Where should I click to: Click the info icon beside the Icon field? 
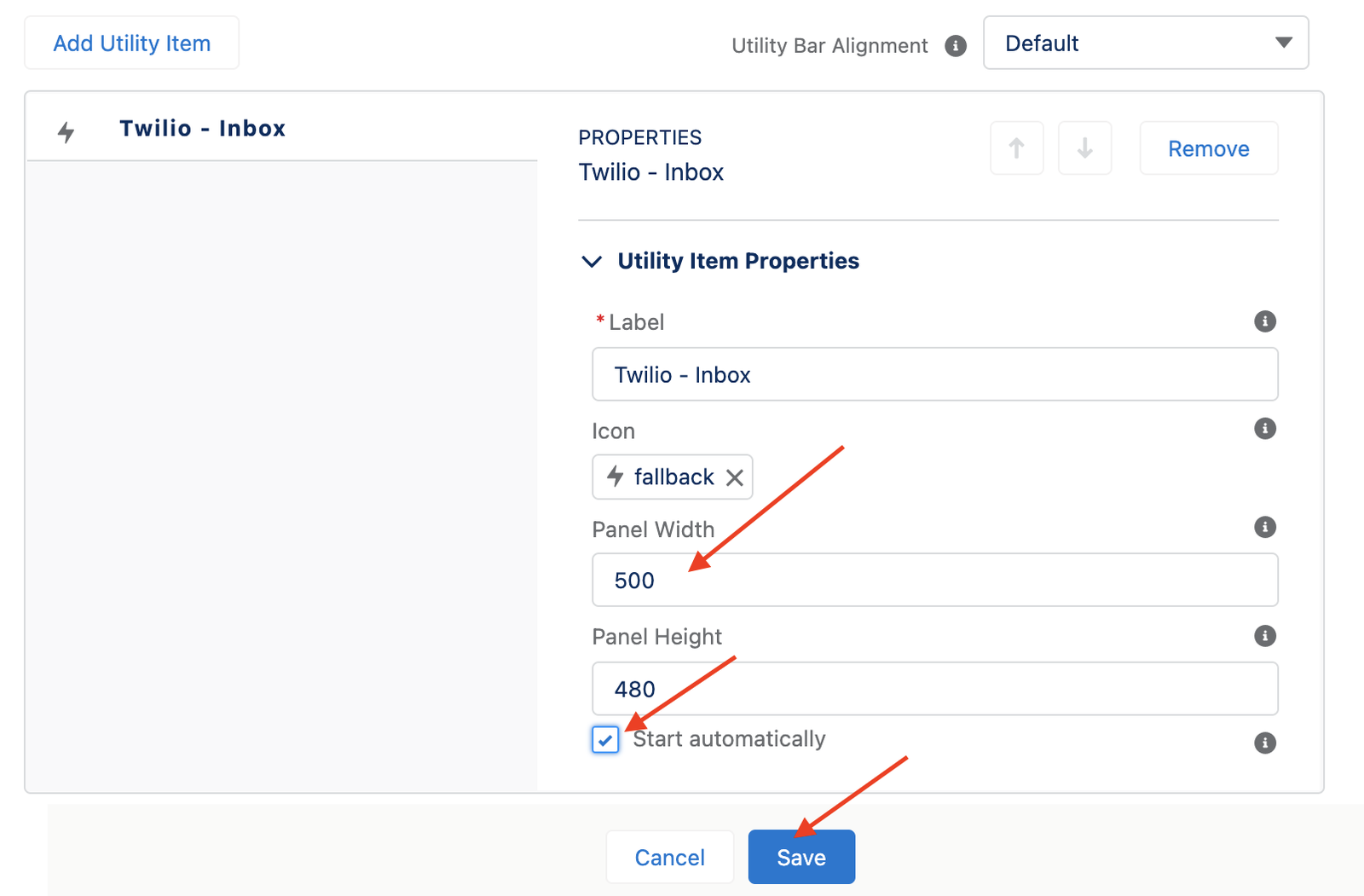point(1264,429)
